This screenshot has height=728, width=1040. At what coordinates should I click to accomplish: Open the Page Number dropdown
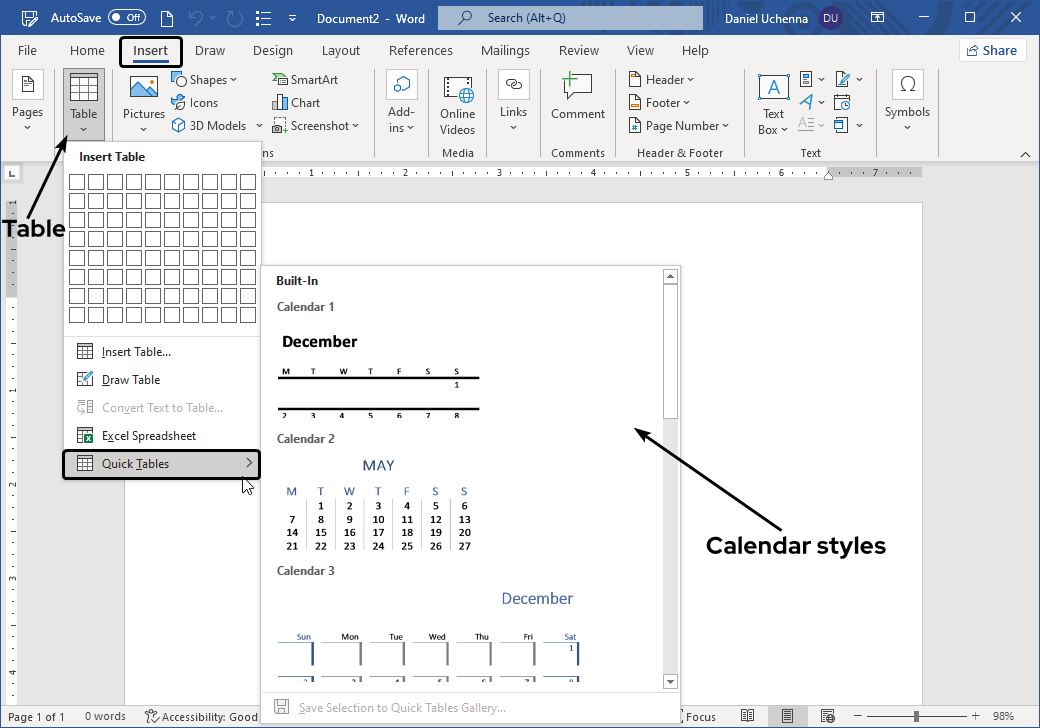680,125
